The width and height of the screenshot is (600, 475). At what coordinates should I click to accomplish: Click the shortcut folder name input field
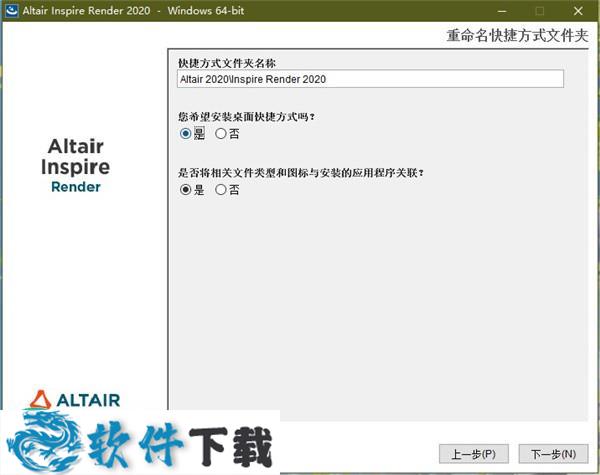370,79
